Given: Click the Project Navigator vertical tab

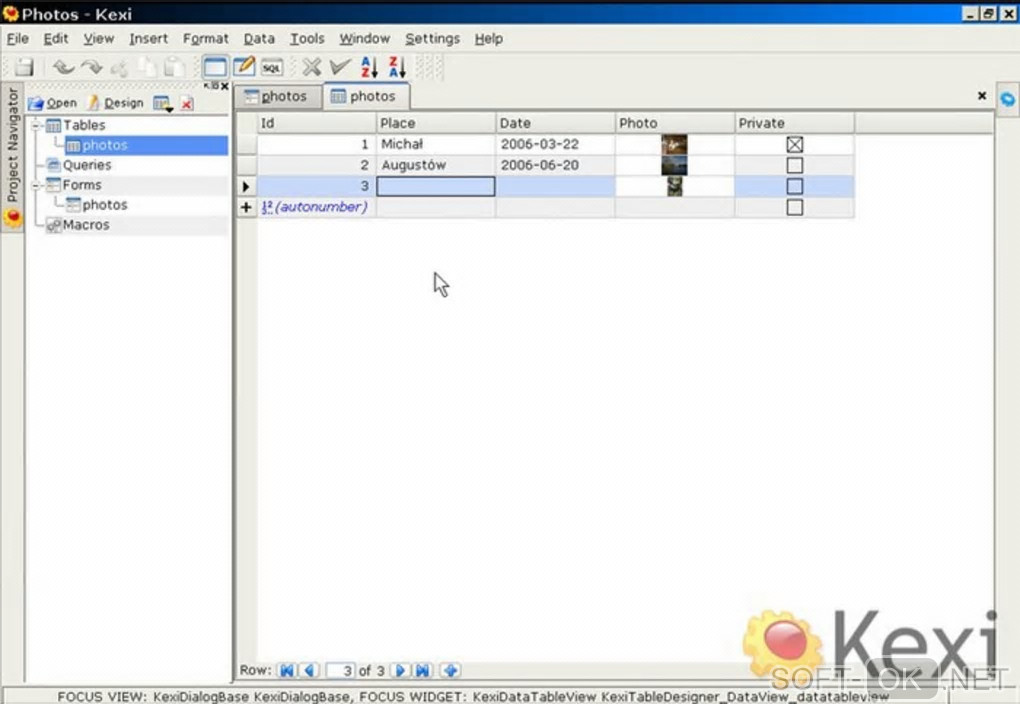Looking at the screenshot, I should pyautogui.click(x=12, y=157).
